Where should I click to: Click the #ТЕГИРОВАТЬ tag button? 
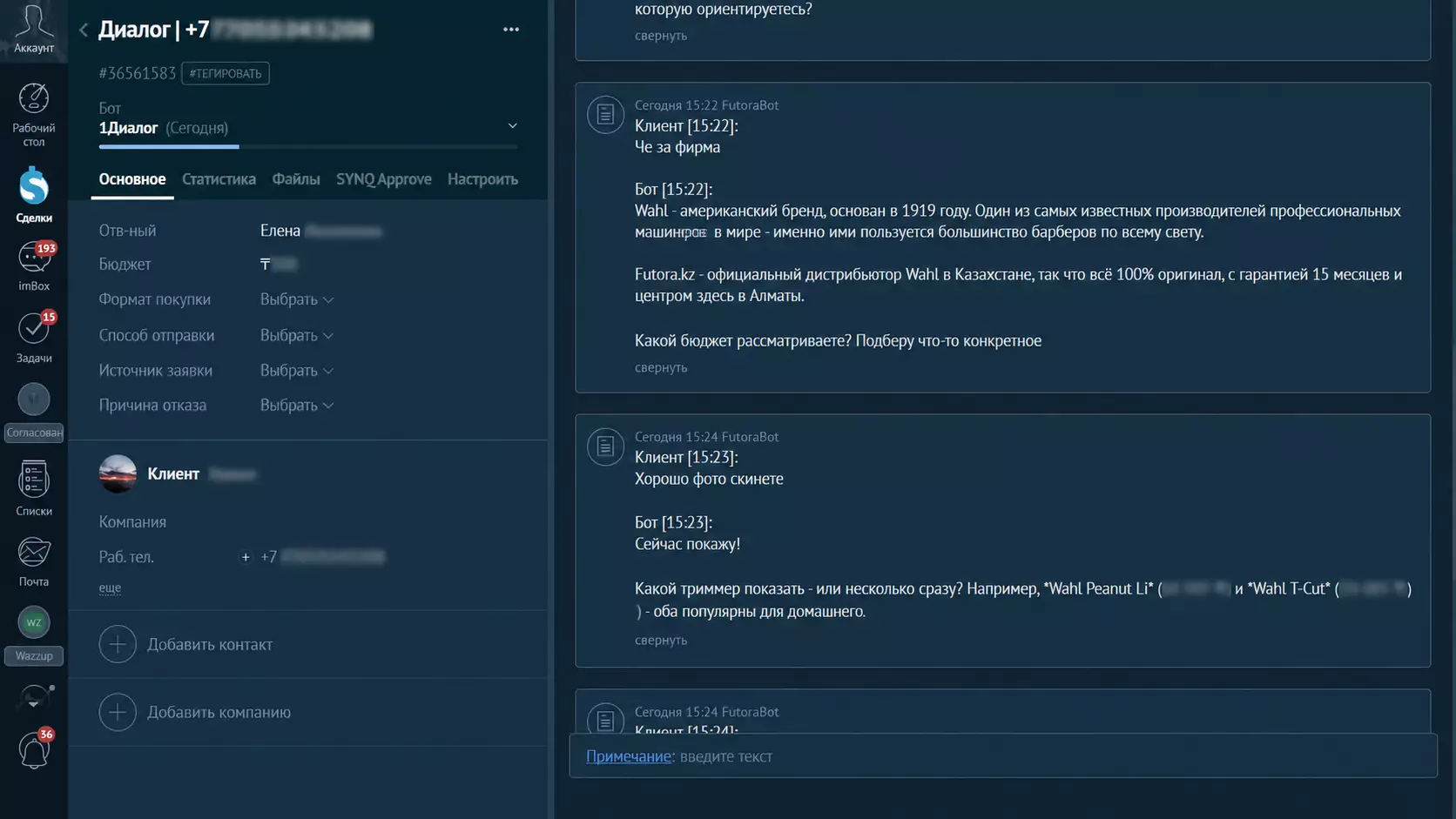tap(226, 73)
